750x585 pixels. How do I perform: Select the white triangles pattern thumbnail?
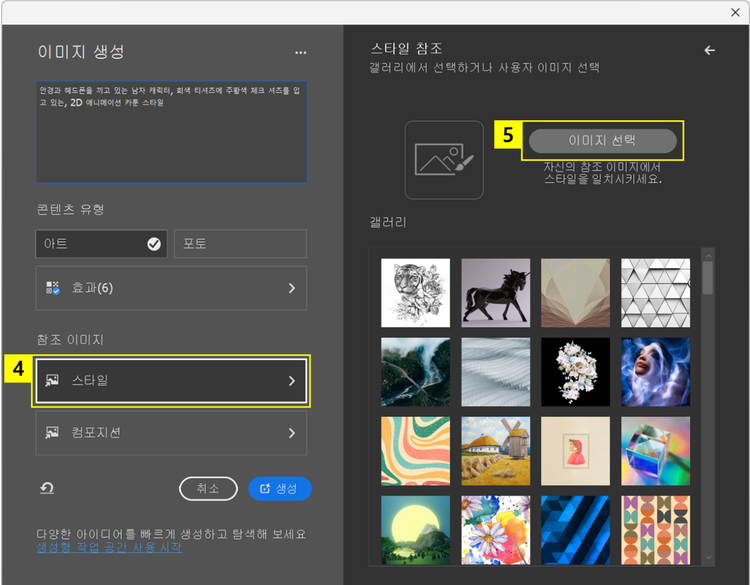(655, 293)
